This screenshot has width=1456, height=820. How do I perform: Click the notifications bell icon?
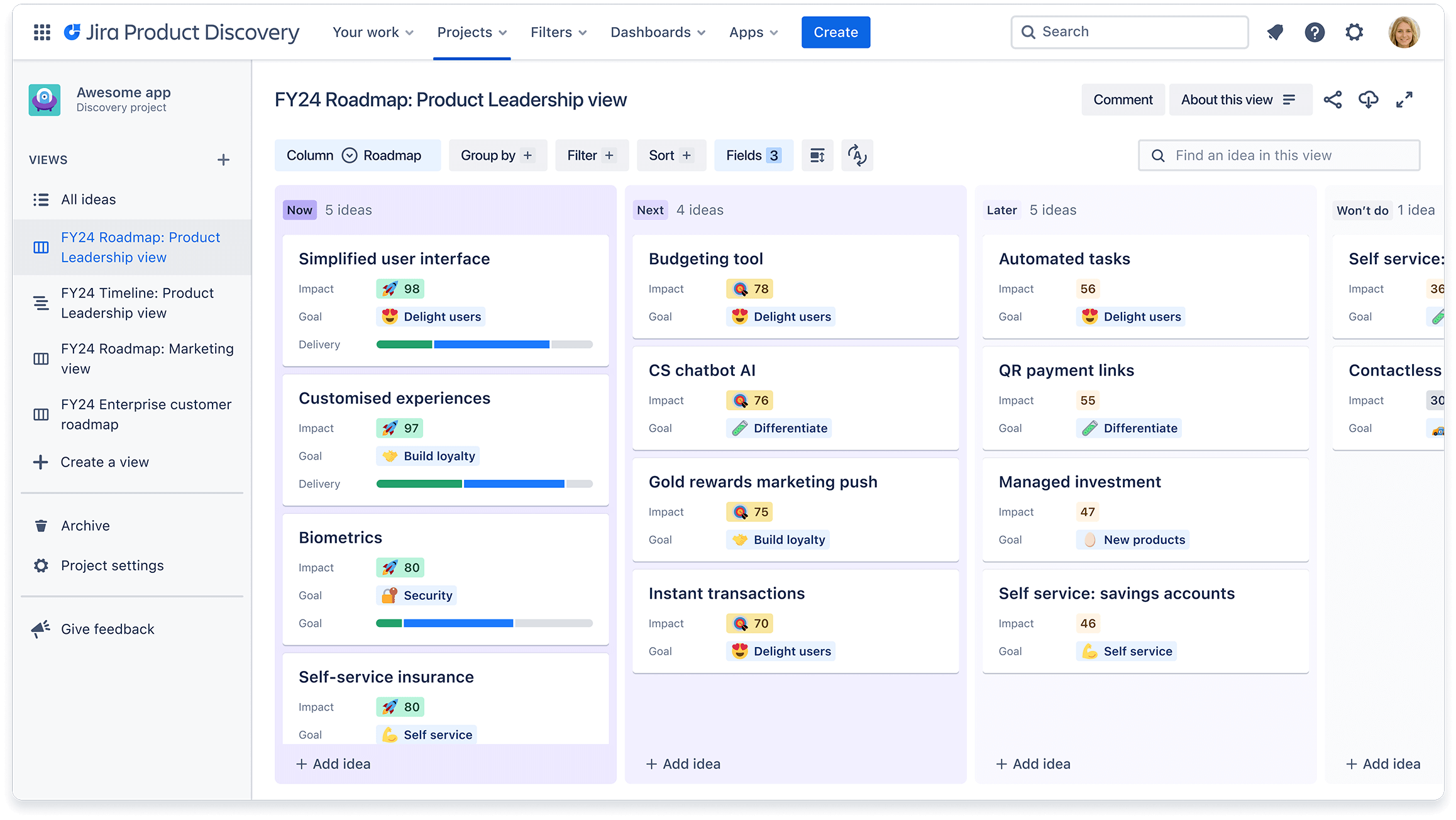point(1276,32)
